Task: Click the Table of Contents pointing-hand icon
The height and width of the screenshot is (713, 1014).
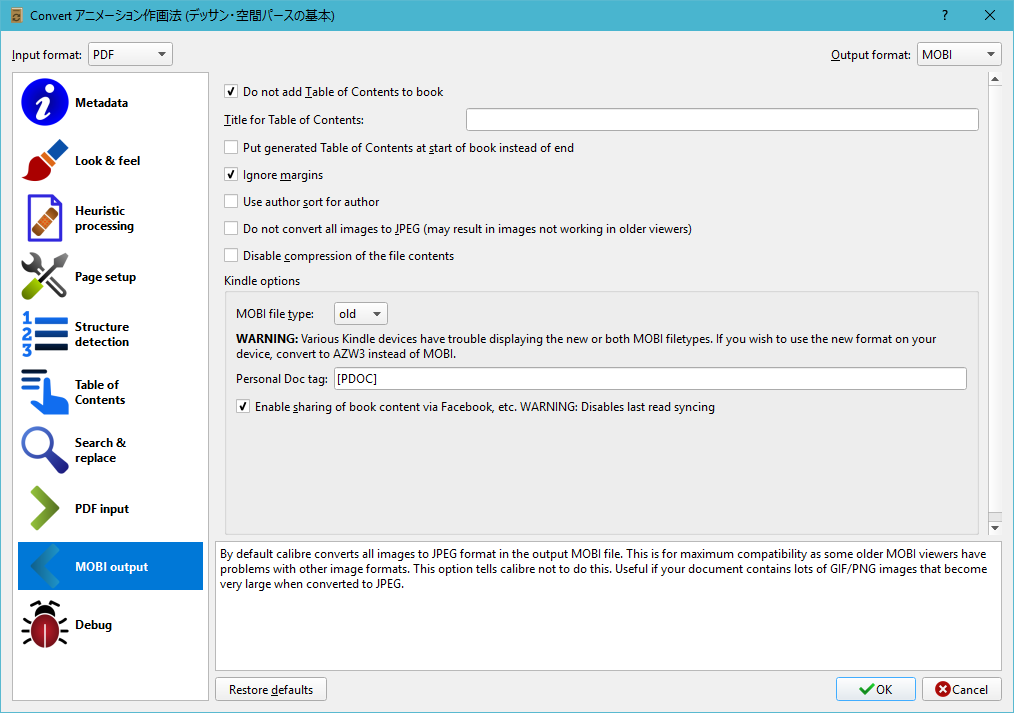Action: [x=45, y=392]
